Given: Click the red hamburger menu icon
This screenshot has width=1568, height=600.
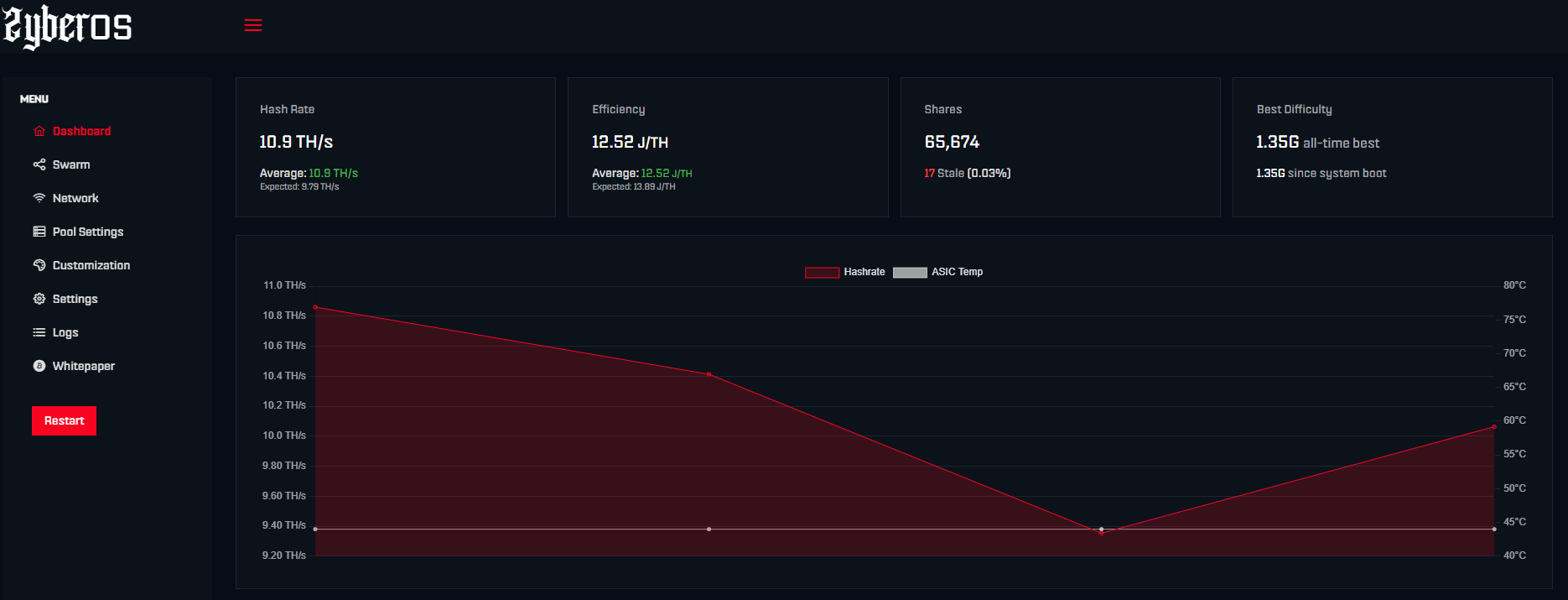Looking at the screenshot, I should coord(253,25).
